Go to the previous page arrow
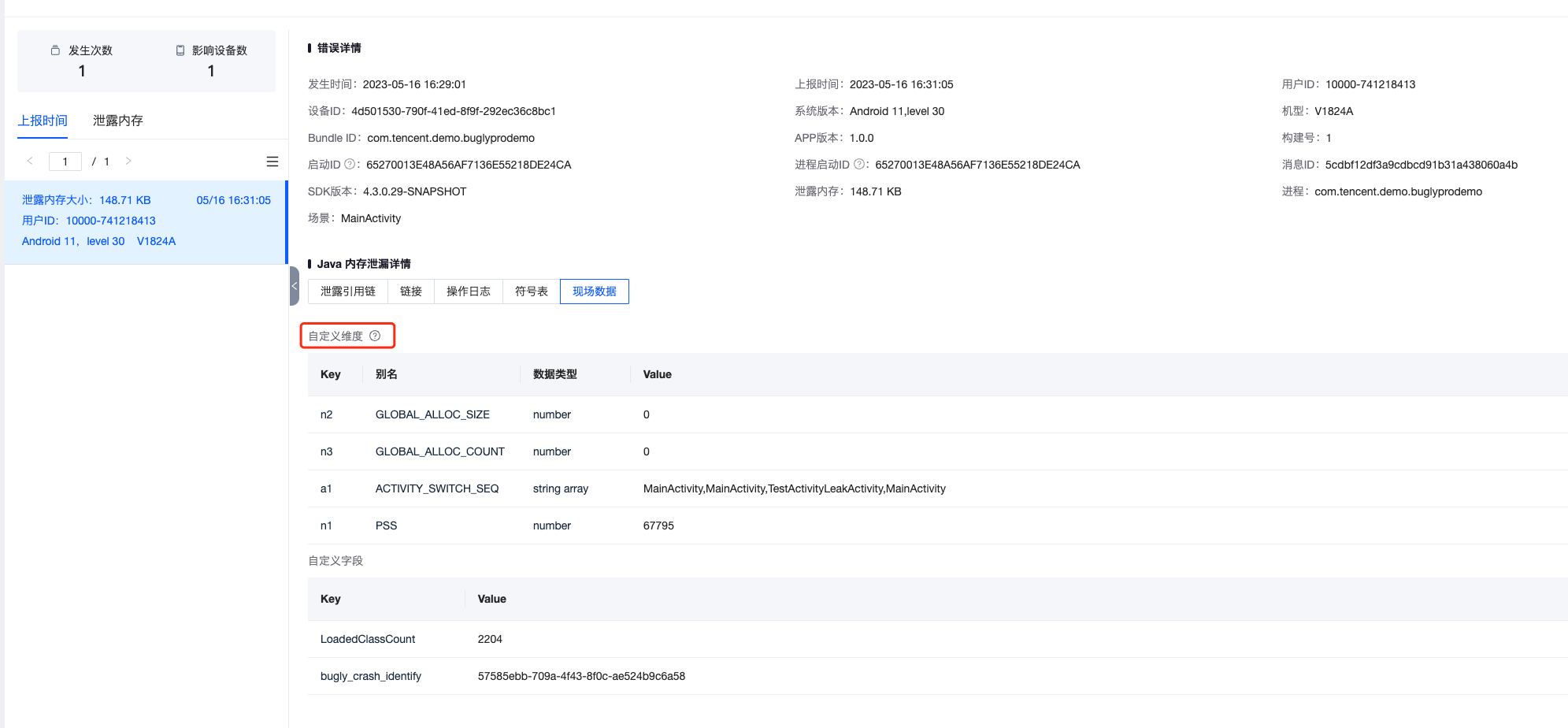The image size is (1568, 728). tap(30, 162)
